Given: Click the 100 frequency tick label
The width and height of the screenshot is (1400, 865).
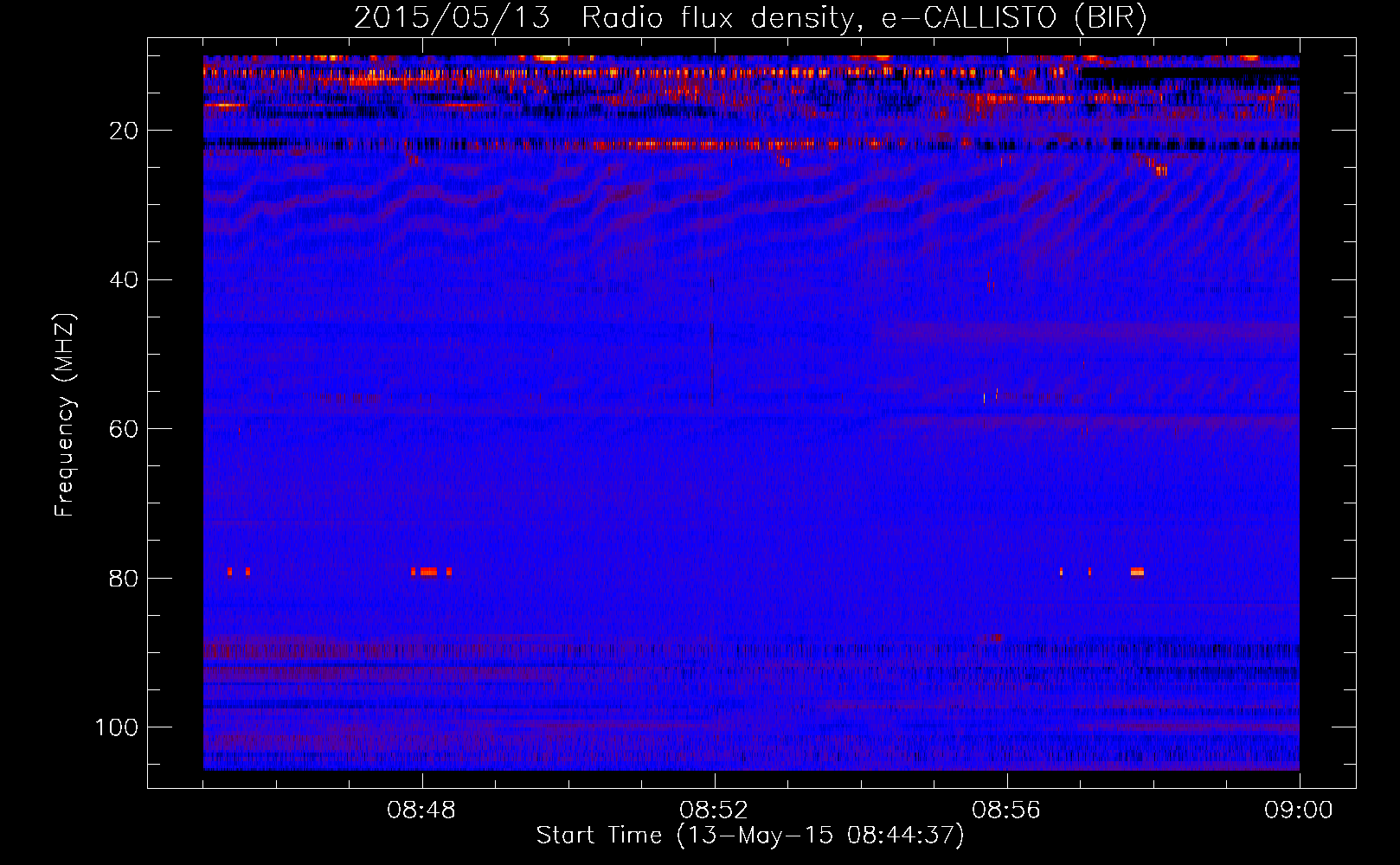Looking at the screenshot, I should 117,727.
